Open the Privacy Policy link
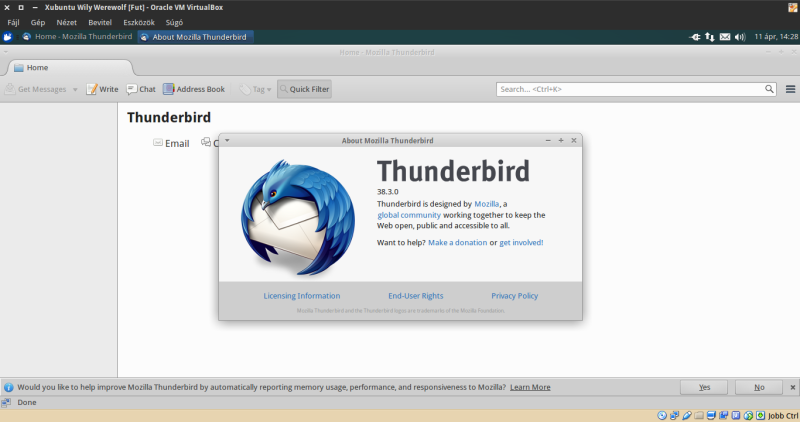The image size is (800, 422). [514, 296]
